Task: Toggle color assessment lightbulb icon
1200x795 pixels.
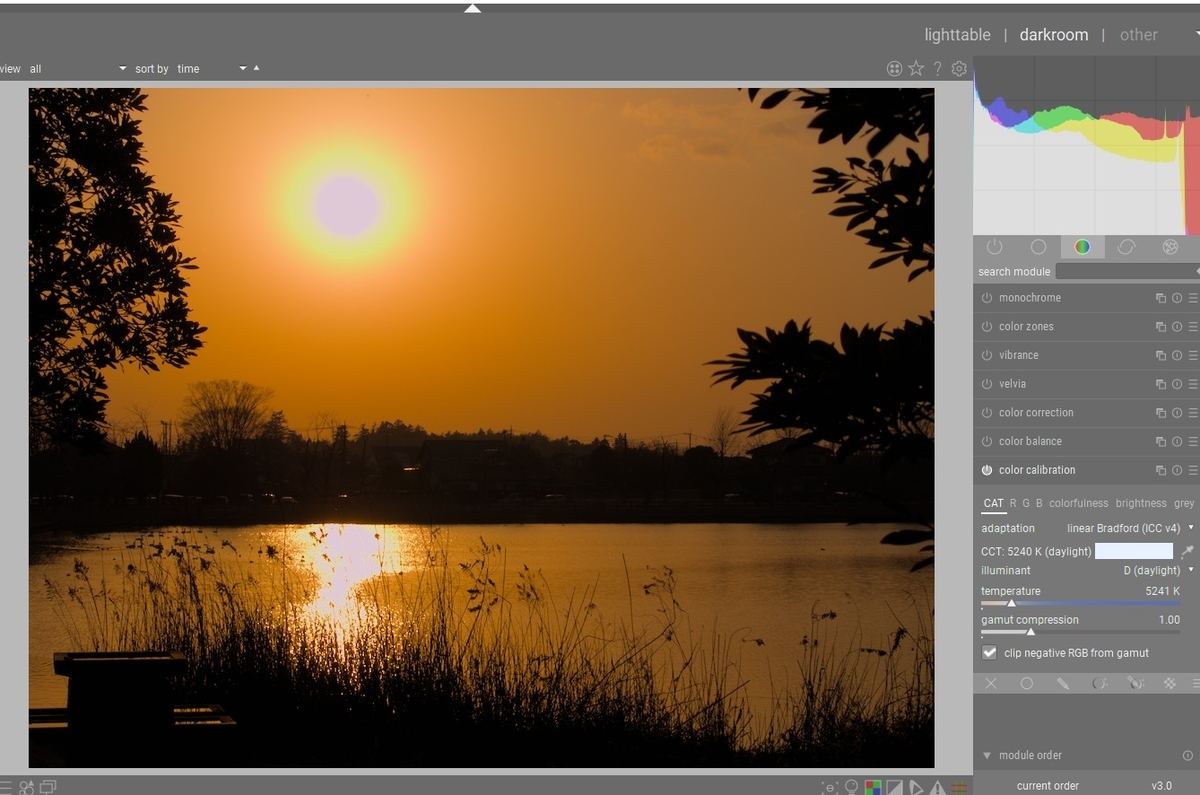Action: tap(852, 787)
